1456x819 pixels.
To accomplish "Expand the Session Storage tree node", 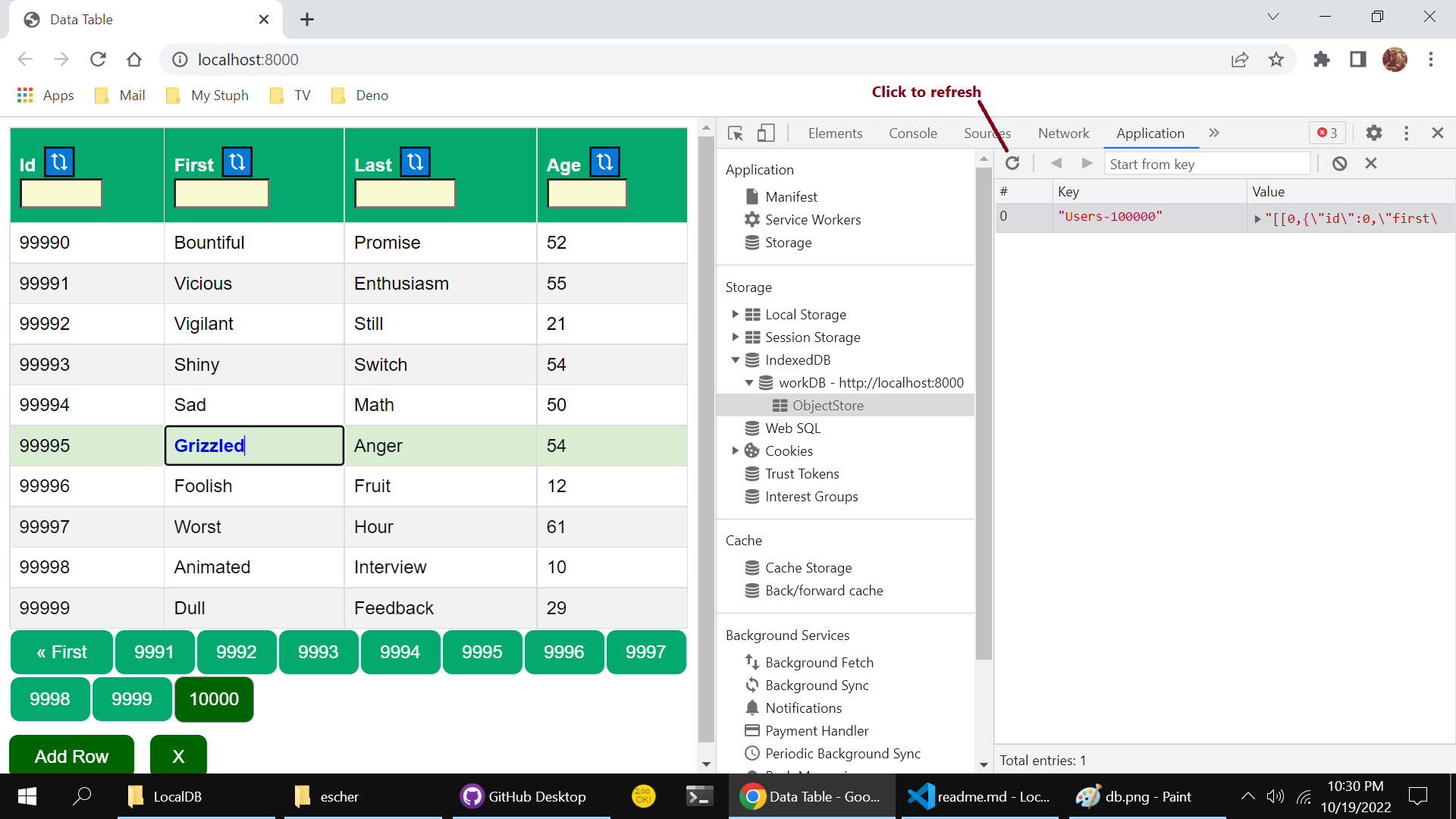I will coord(735,337).
